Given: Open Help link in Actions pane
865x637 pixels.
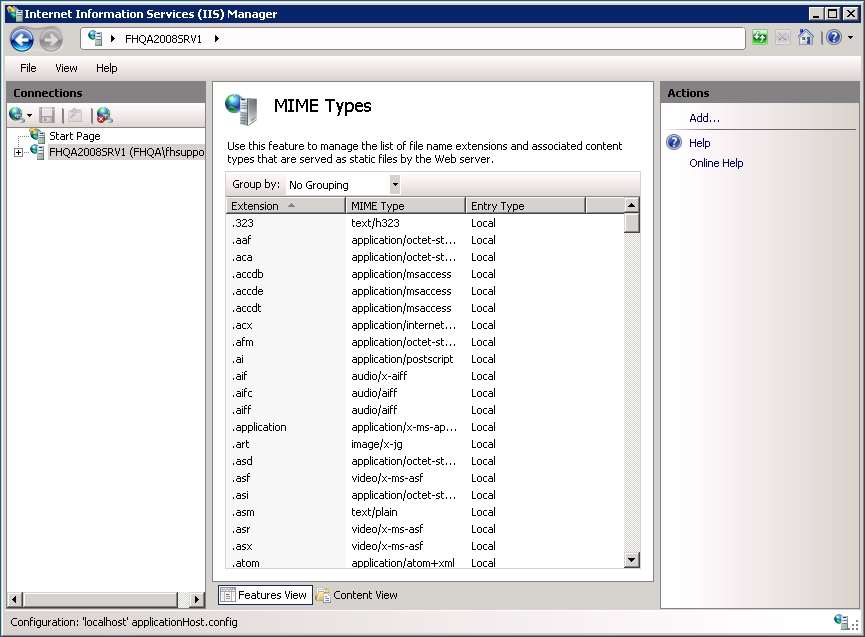Looking at the screenshot, I should coord(700,143).
